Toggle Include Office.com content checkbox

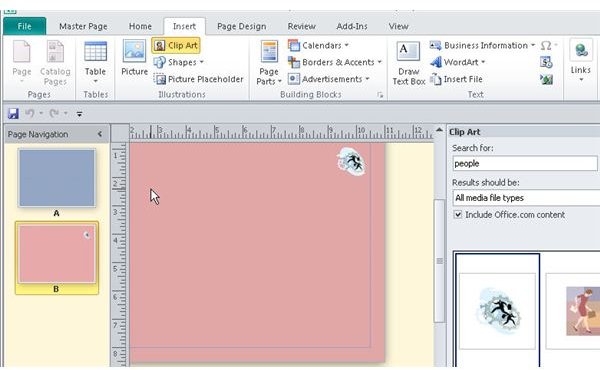click(458, 214)
